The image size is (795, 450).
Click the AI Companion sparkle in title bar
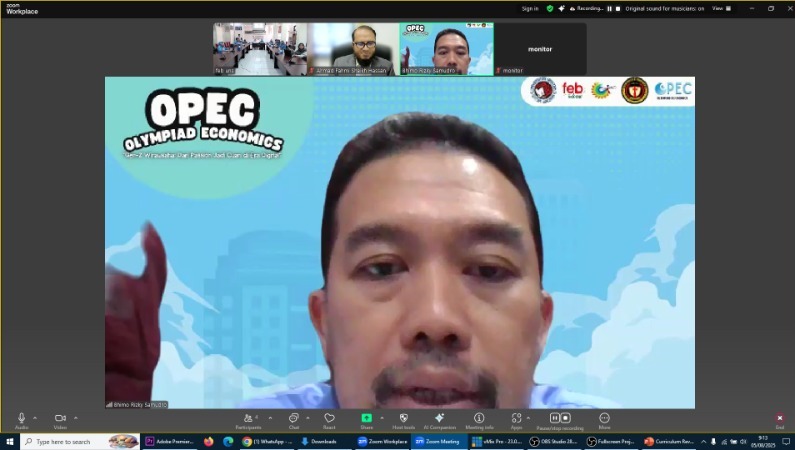(x=561, y=9)
